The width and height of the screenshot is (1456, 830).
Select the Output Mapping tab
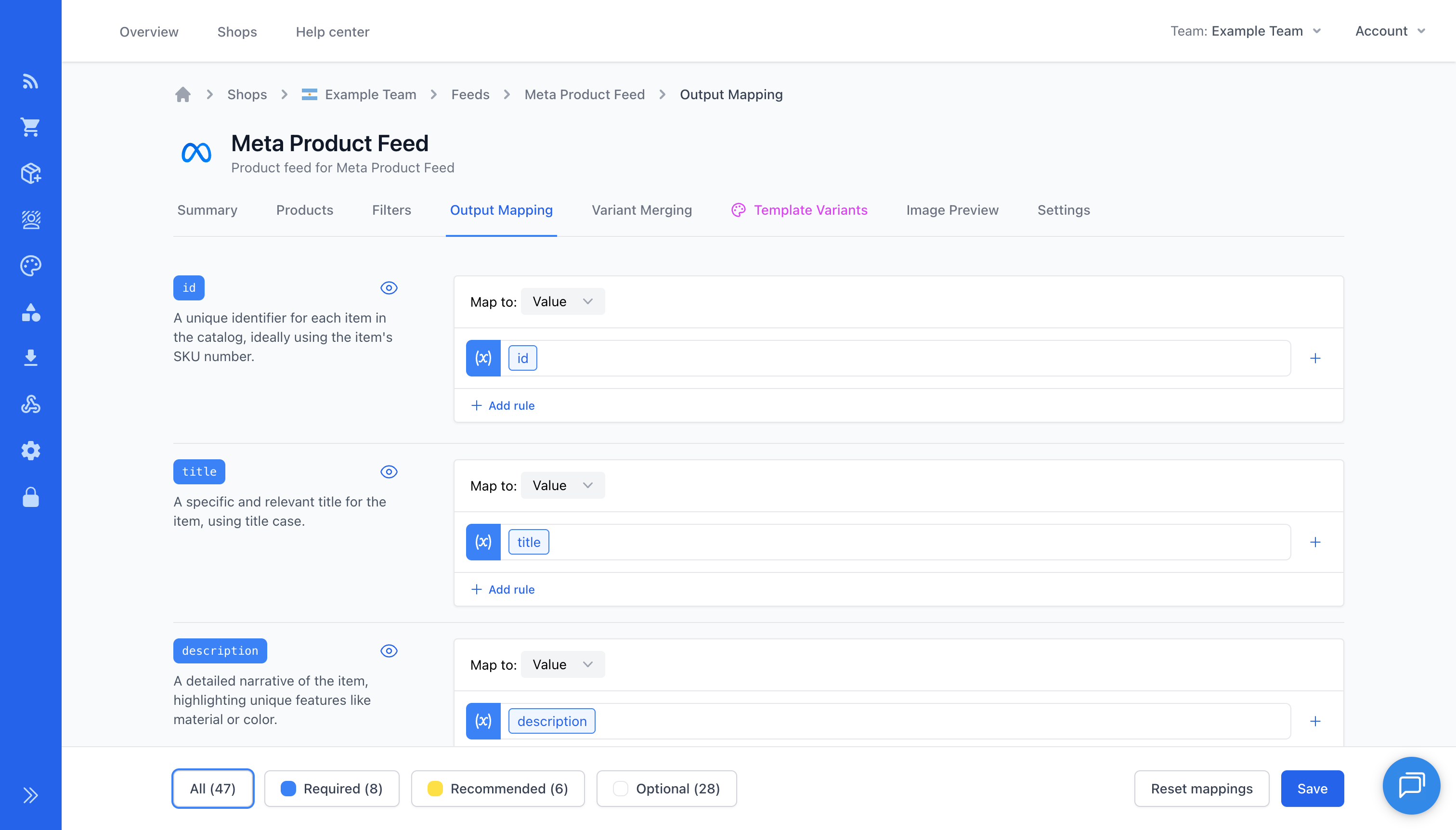click(501, 210)
